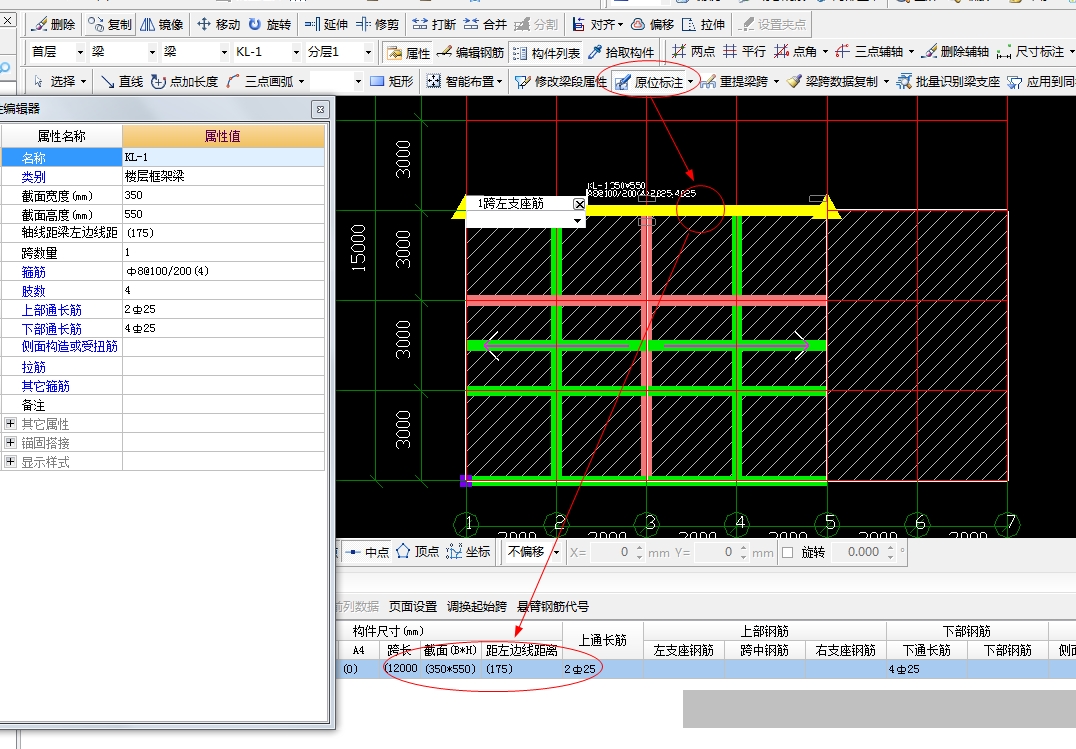This screenshot has height=749, width=1076.
Task: Click 拾取构件 pick component tool
Action: 621,52
